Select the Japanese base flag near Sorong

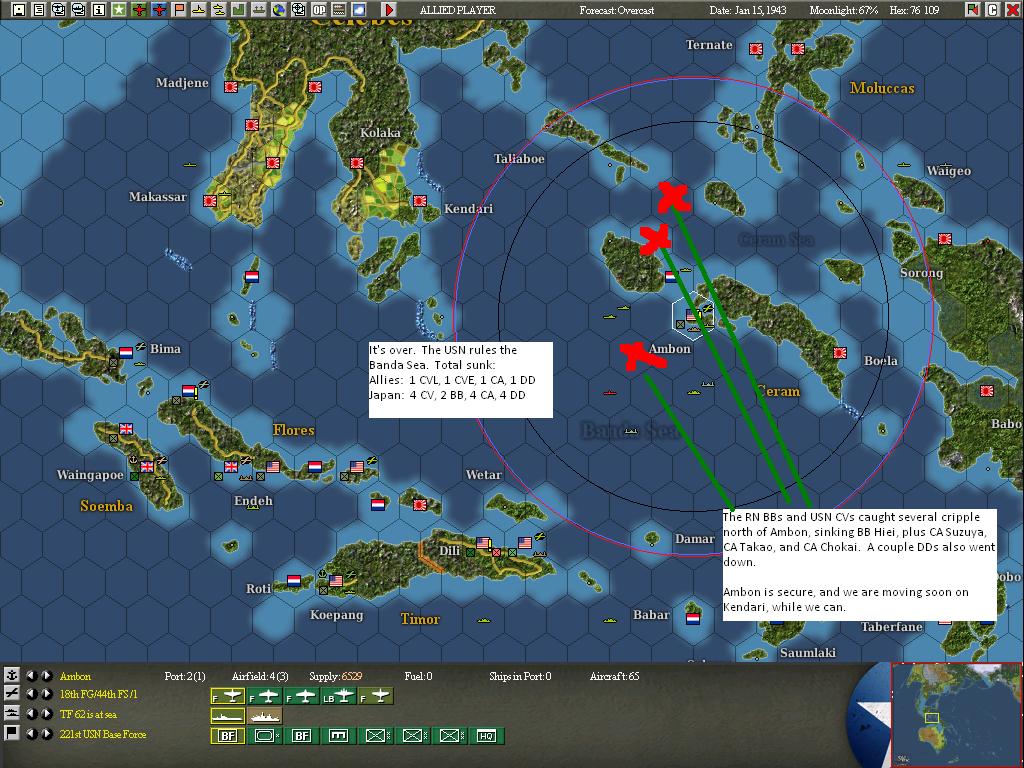[x=945, y=239]
